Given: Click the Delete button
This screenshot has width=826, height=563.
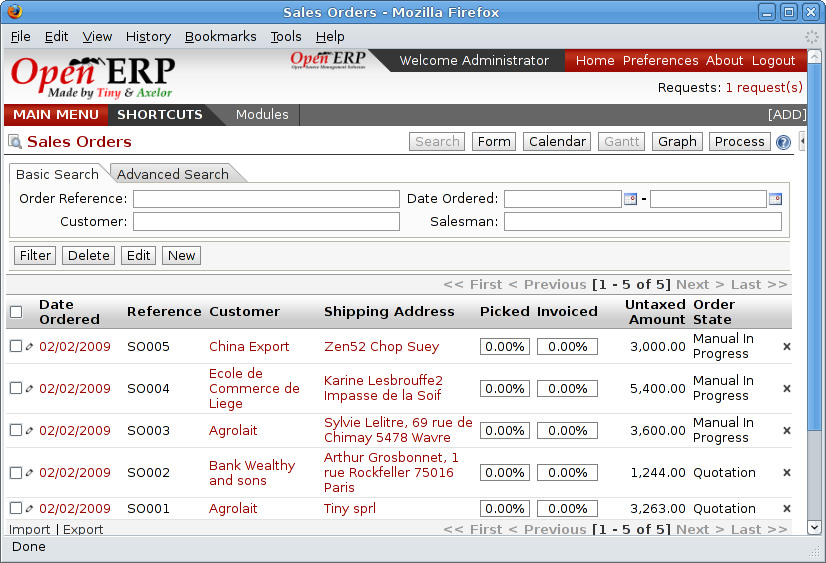Looking at the screenshot, I should tap(88, 255).
